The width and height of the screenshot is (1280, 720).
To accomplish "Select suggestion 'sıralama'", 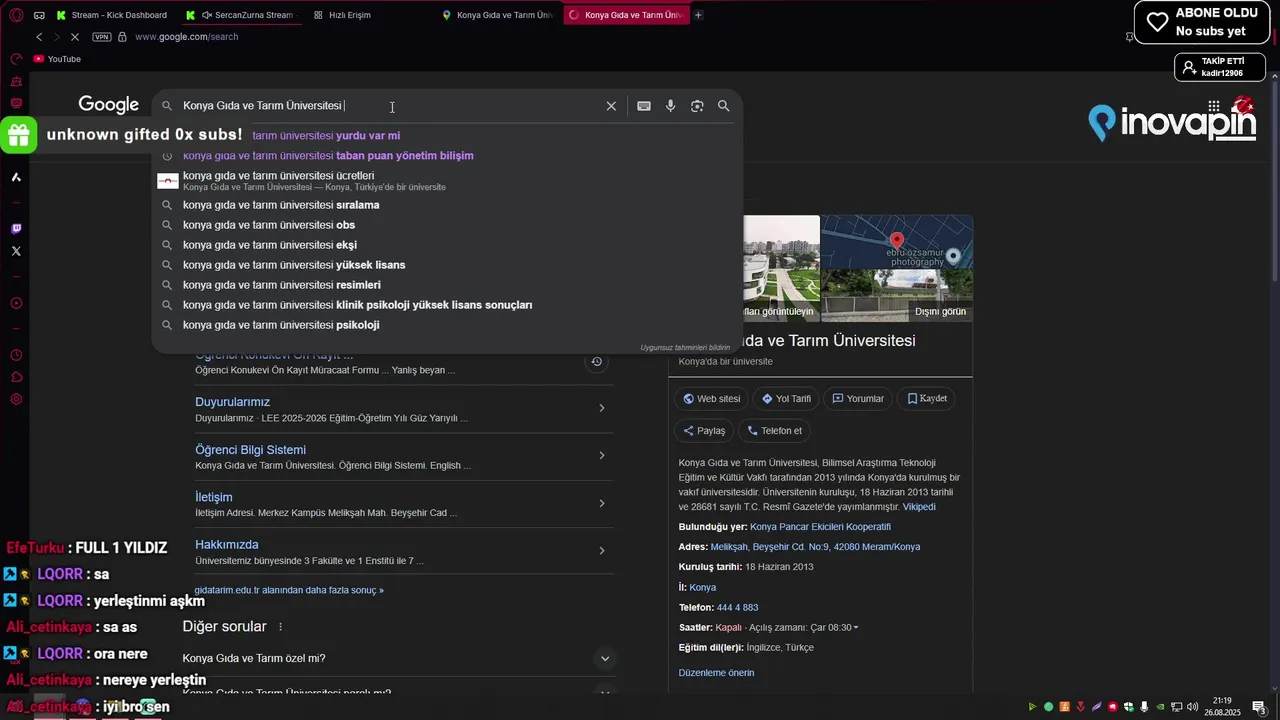I will [448, 205].
